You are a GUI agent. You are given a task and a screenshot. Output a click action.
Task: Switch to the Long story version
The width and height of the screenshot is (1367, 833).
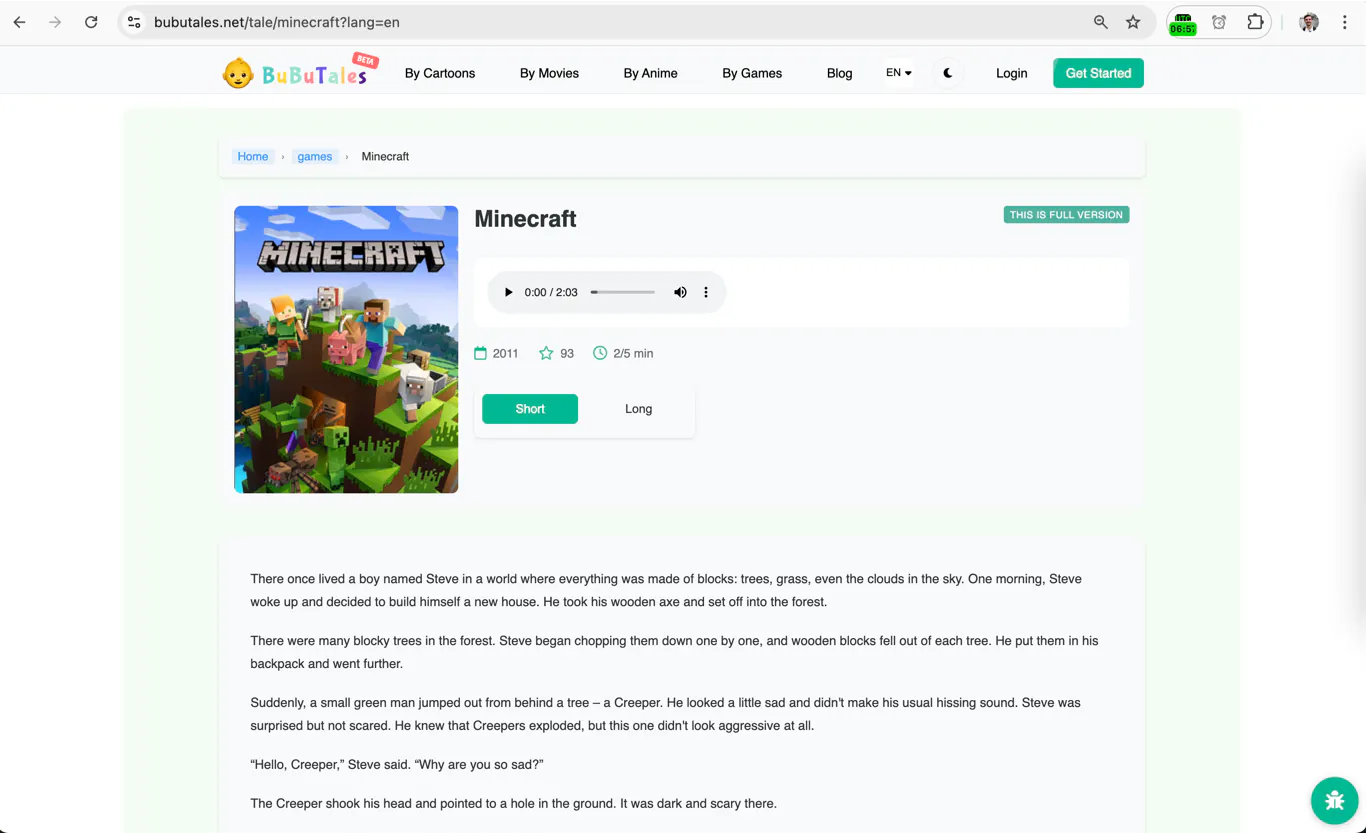(x=638, y=409)
